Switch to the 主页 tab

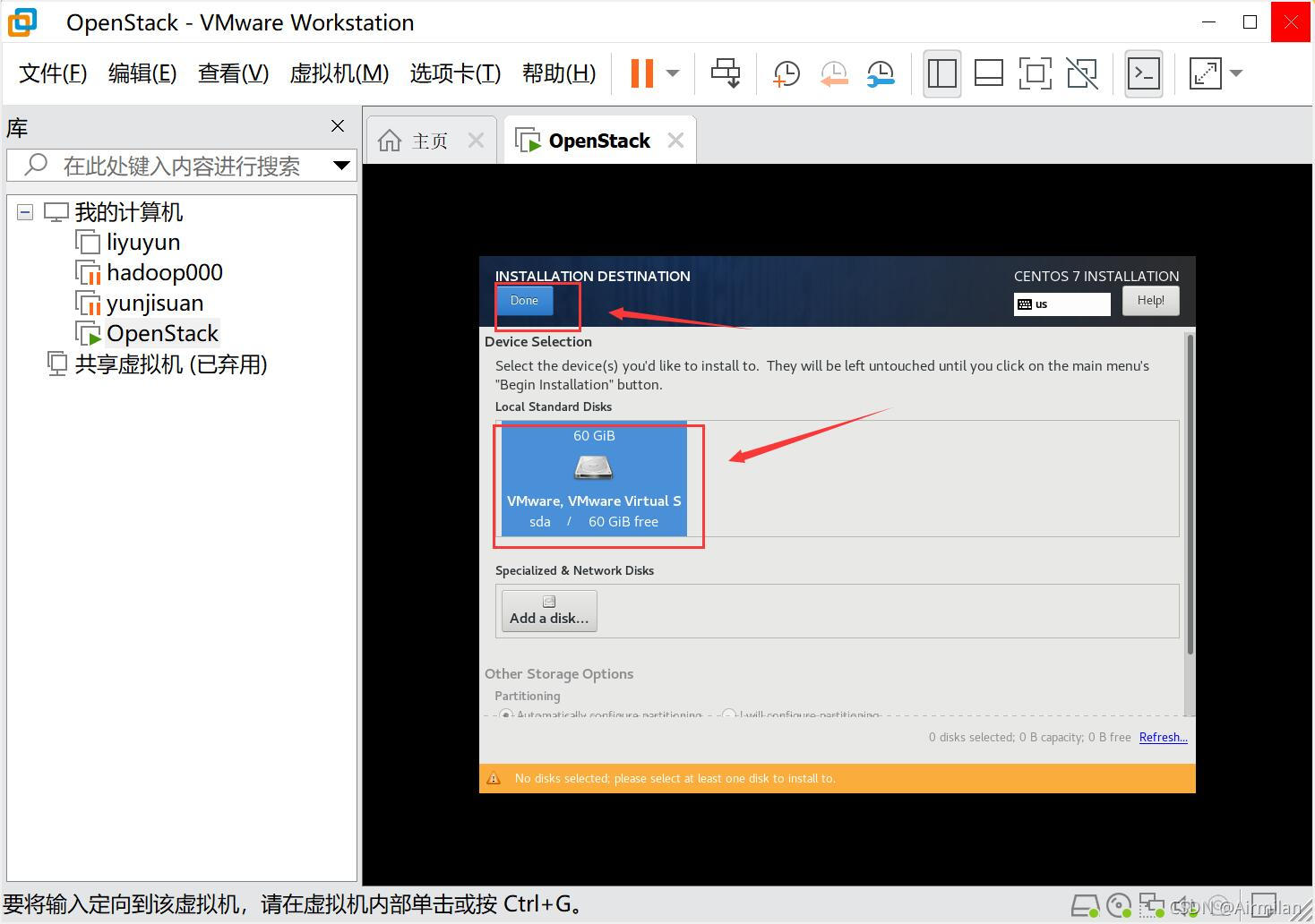pyautogui.click(x=430, y=141)
